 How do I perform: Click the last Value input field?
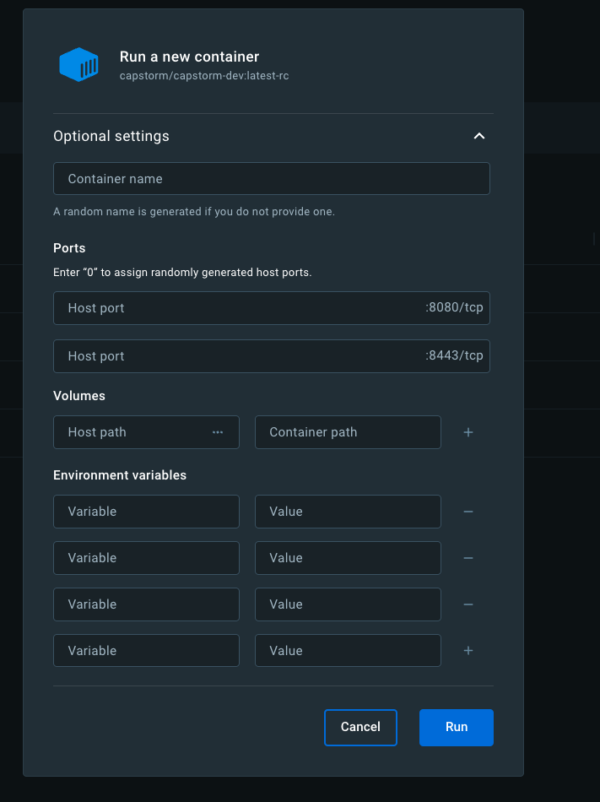[347, 650]
